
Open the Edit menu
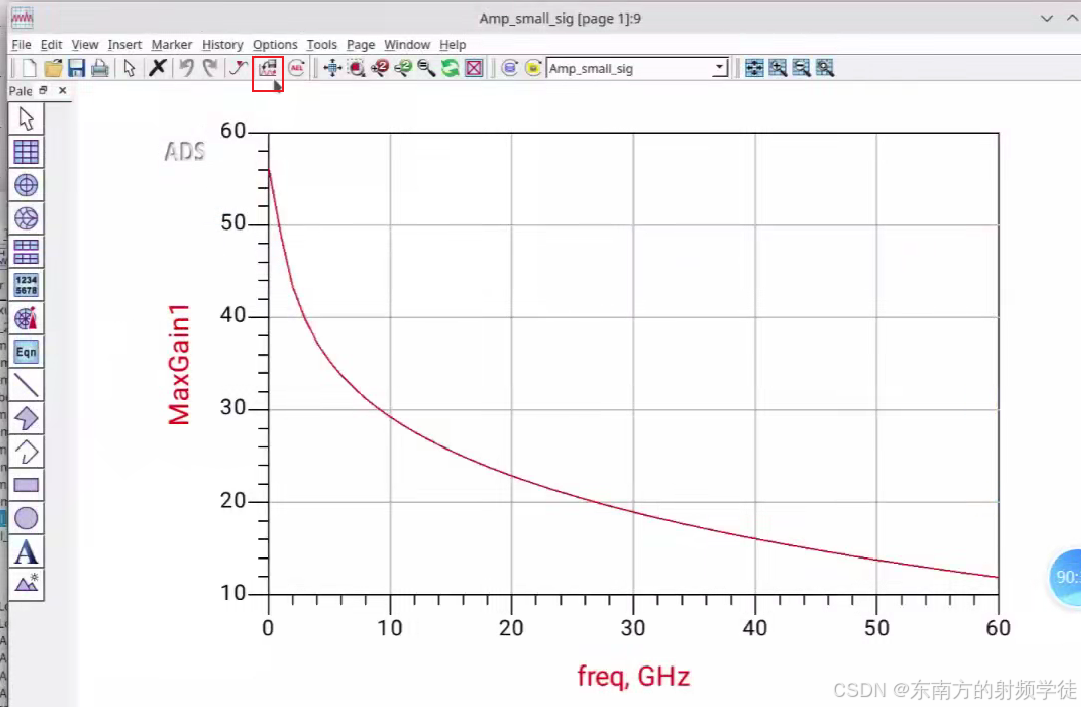tap(51, 44)
